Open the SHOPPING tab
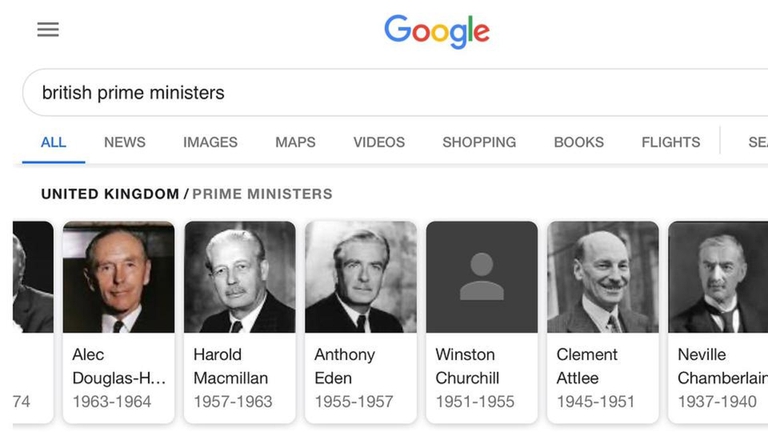 [479, 142]
